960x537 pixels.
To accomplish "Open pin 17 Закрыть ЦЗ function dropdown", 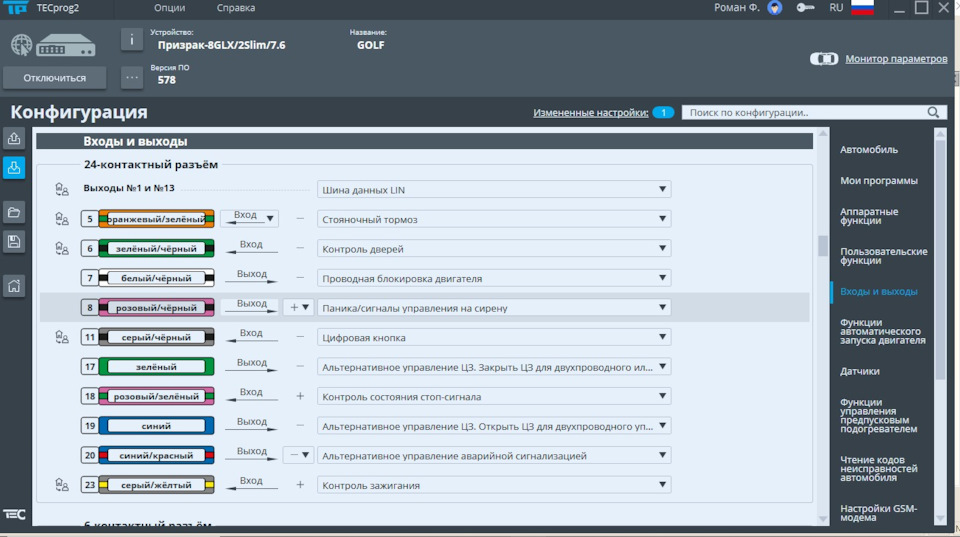I will tap(493, 367).
